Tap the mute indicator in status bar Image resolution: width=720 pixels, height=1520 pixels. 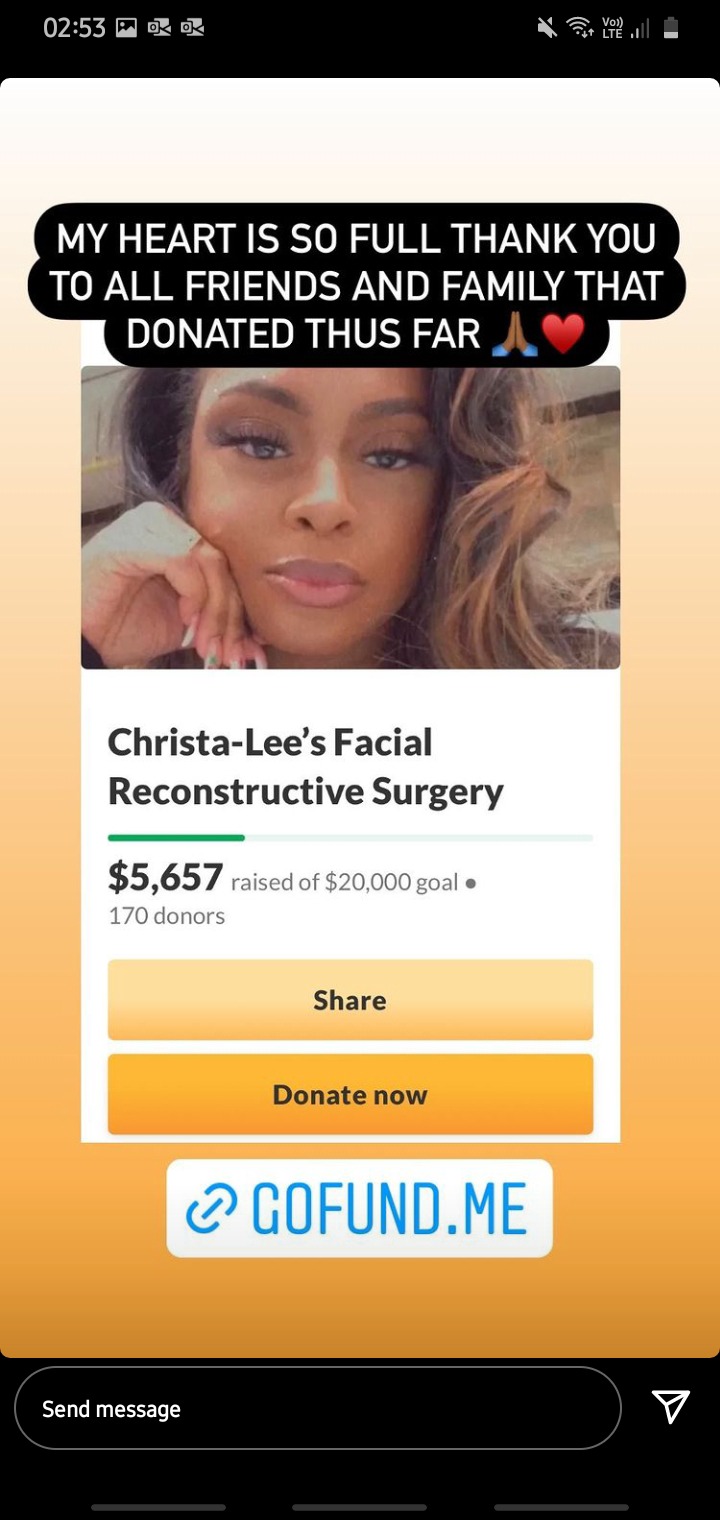547,28
